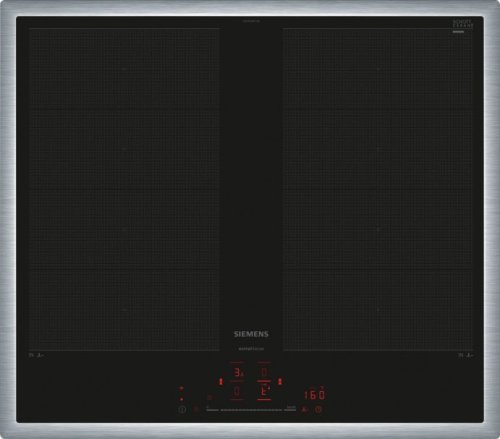Select the front-left zone showing 0
This screenshot has height=439, width=500.
tap(237, 391)
